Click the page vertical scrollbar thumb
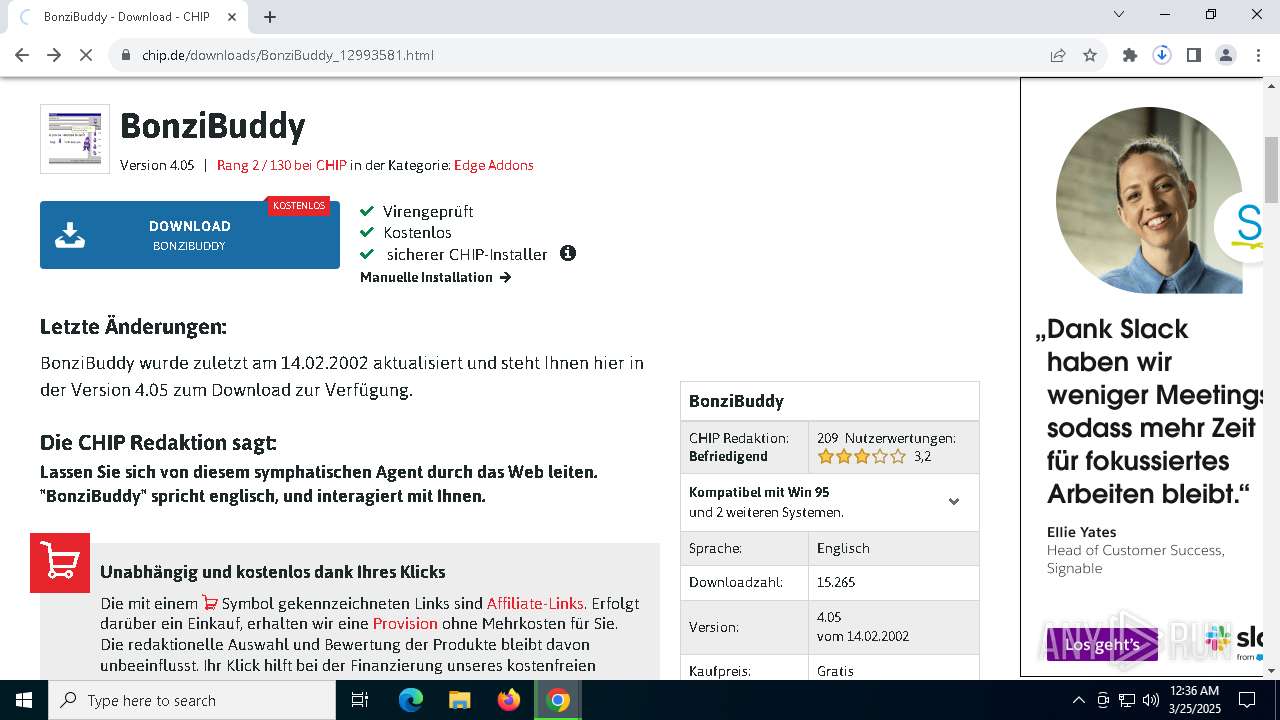Viewport: 1280px width, 720px height. 1271,170
